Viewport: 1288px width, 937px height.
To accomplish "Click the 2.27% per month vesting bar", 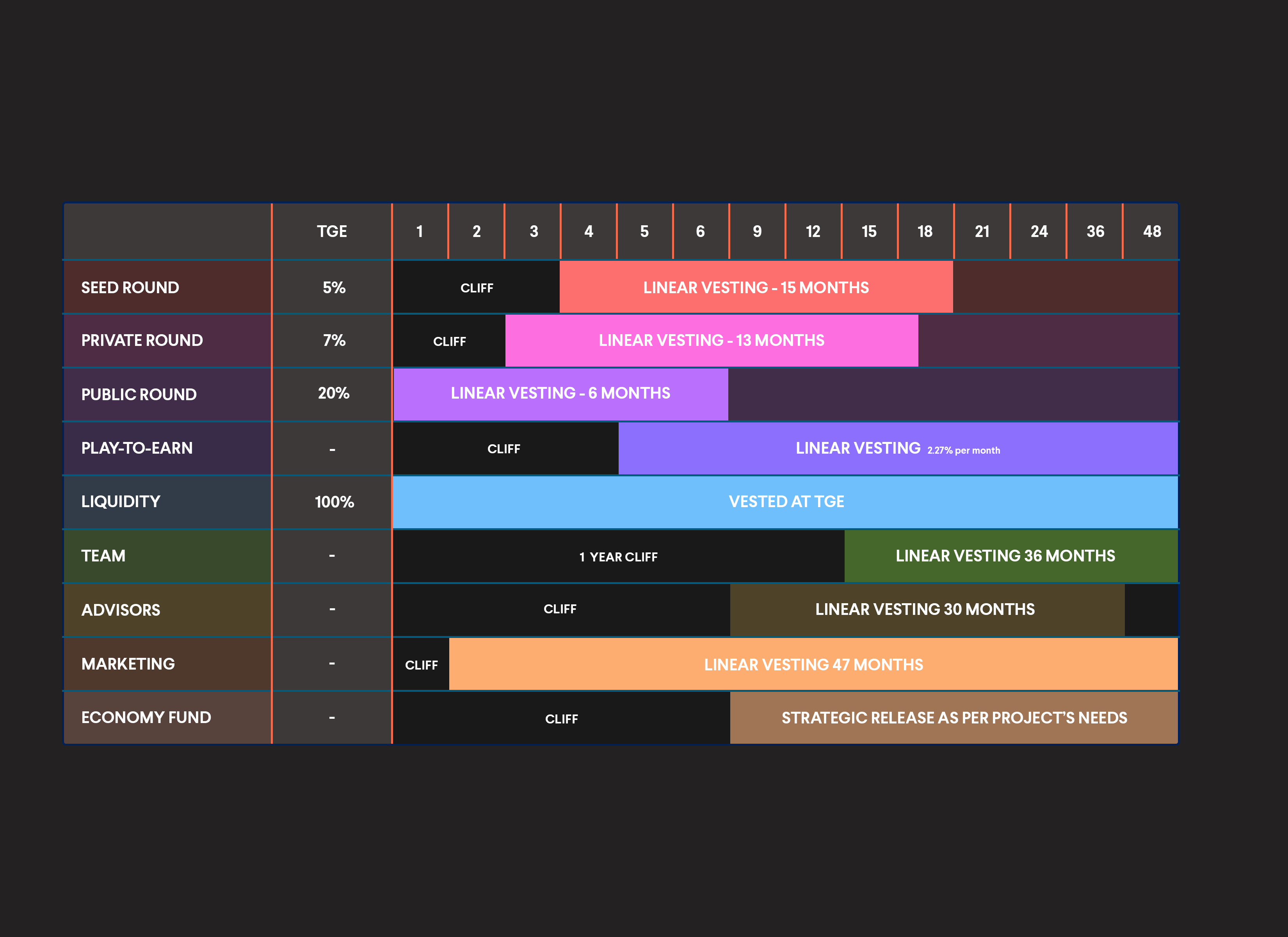I will click(897, 448).
